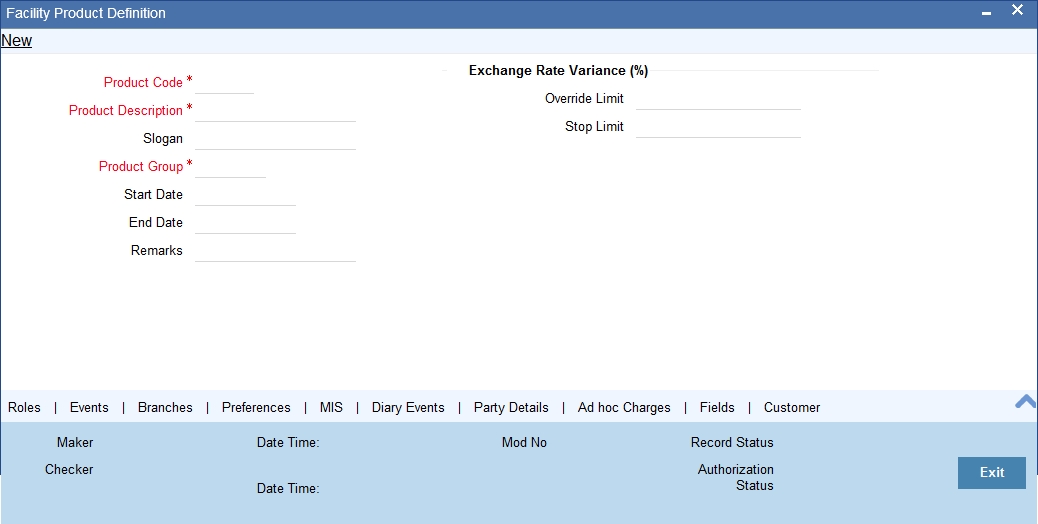The height and width of the screenshot is (524, 1038).
Task: Open the Customer sub-screen
Action: pyautogui.click(x=792, y=408)
